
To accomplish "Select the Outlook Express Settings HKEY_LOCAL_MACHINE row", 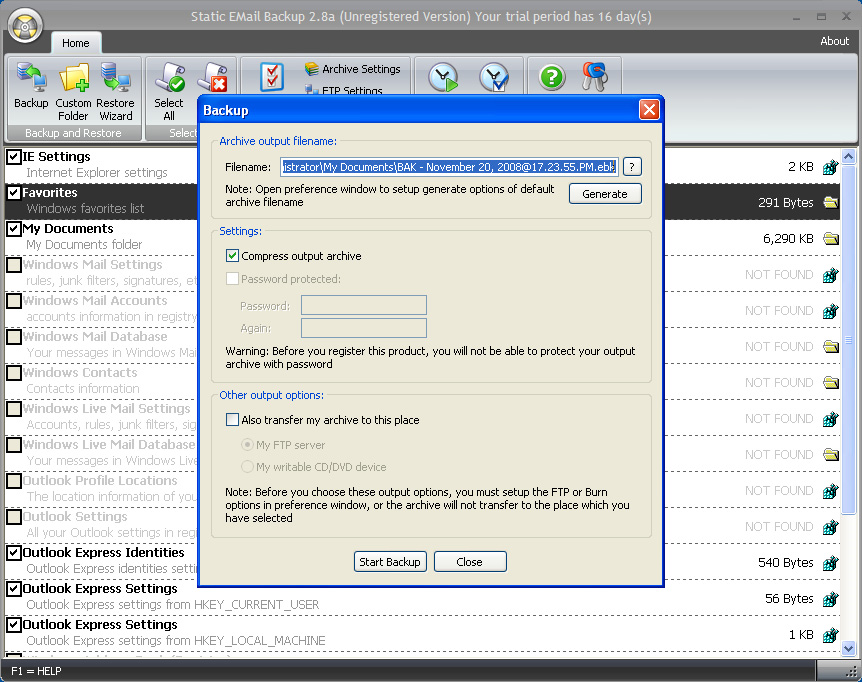I will 422,633.
